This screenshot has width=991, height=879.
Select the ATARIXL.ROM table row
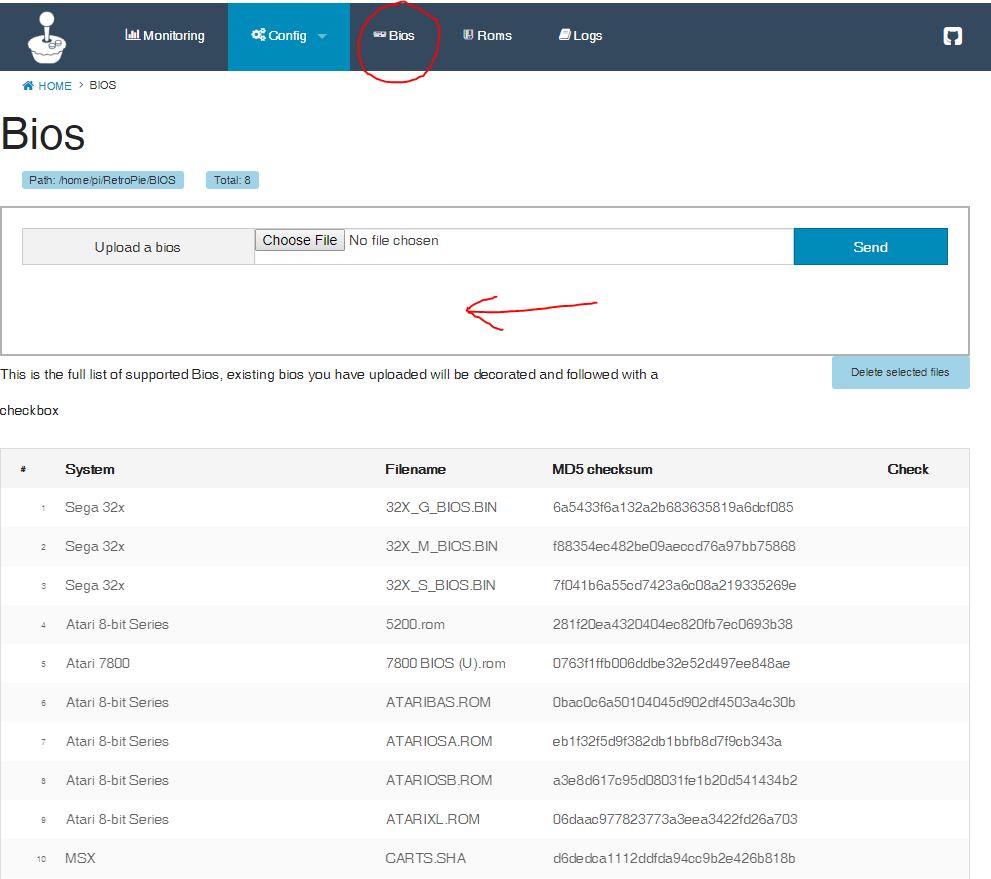pos(433,819)
